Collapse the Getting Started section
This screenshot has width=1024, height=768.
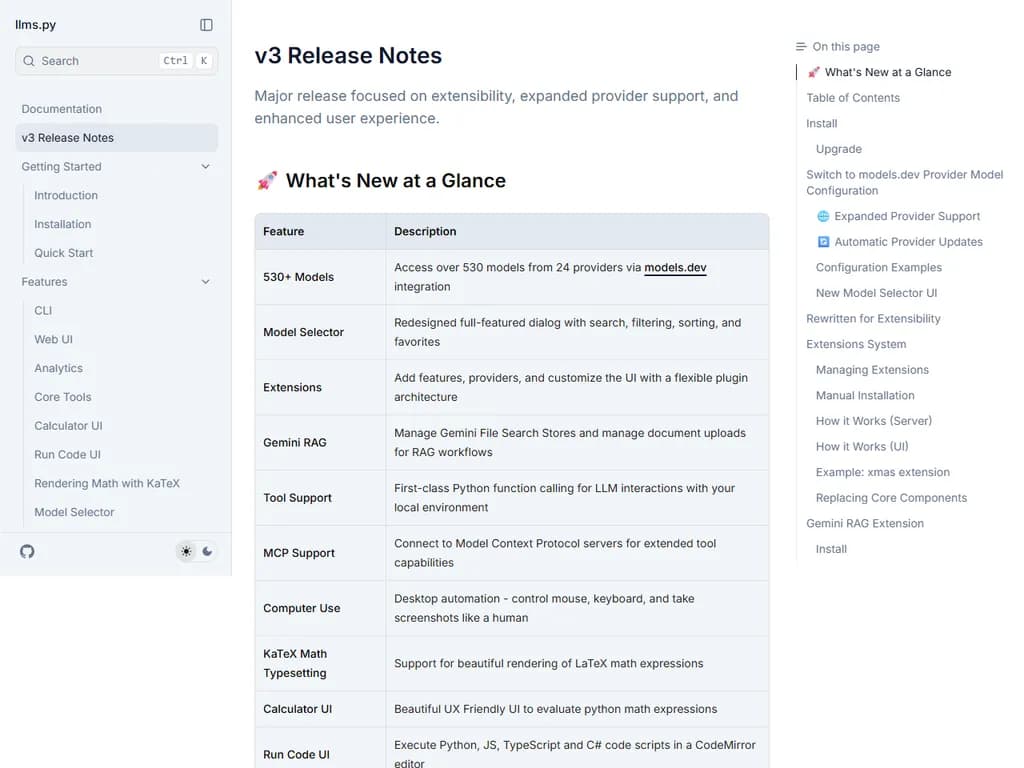[205, 167]
